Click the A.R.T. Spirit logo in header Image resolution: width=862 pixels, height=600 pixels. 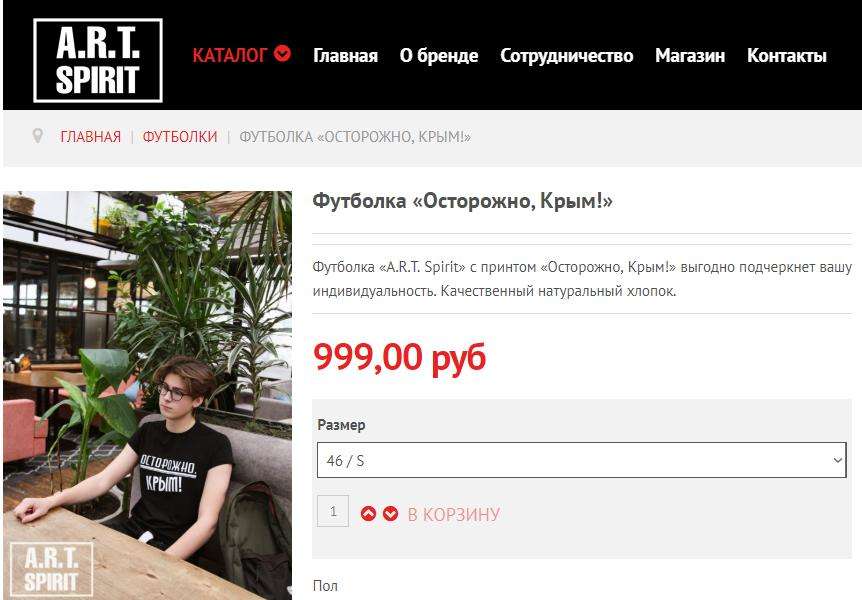pyautogui.click(x=98, y=60)
